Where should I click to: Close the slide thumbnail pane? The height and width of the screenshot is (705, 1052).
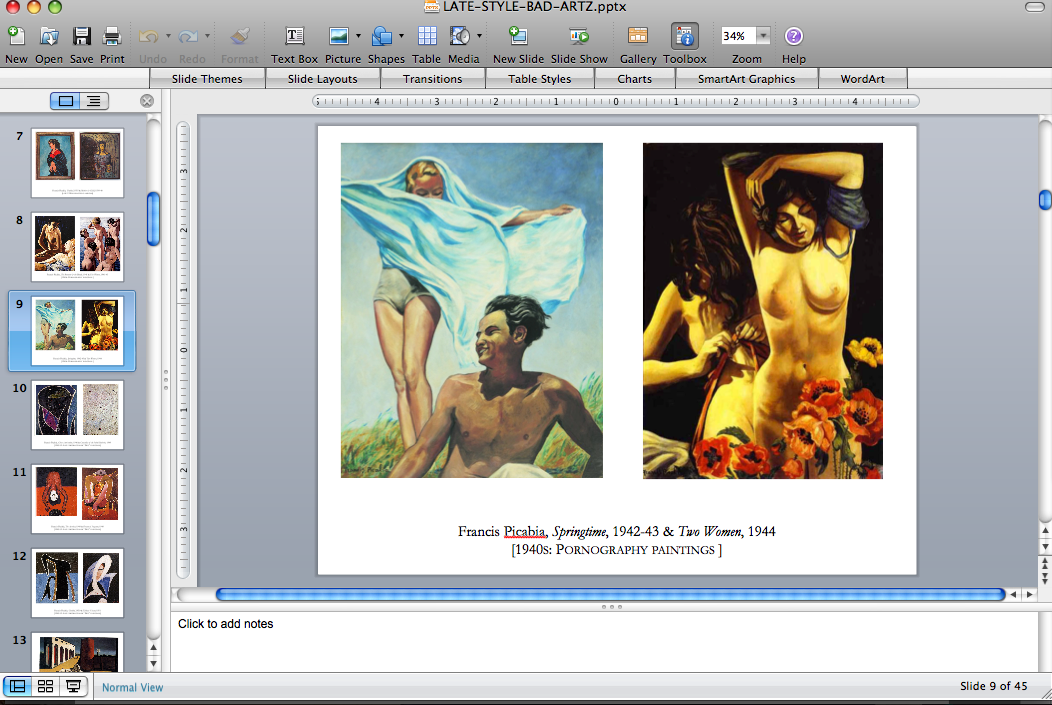(147, 100)
